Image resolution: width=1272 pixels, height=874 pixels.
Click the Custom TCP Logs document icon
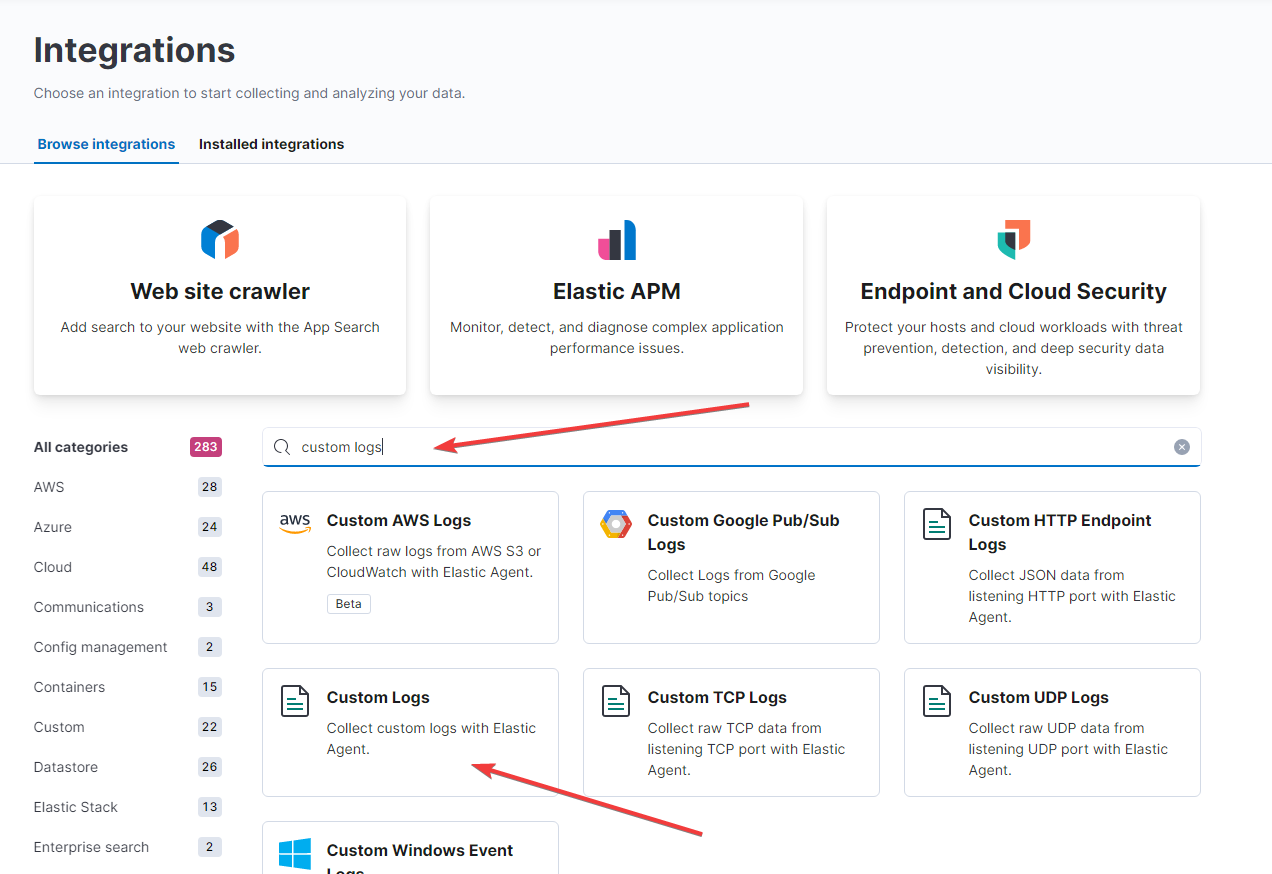(616, 700)
